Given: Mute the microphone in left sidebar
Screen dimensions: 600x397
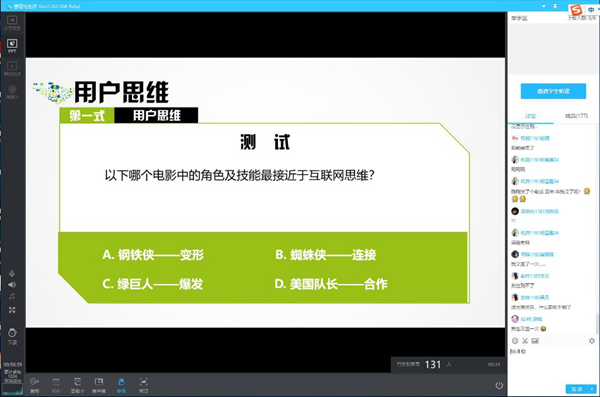Looking at the screenshot, I should click(x=12, y=273).
